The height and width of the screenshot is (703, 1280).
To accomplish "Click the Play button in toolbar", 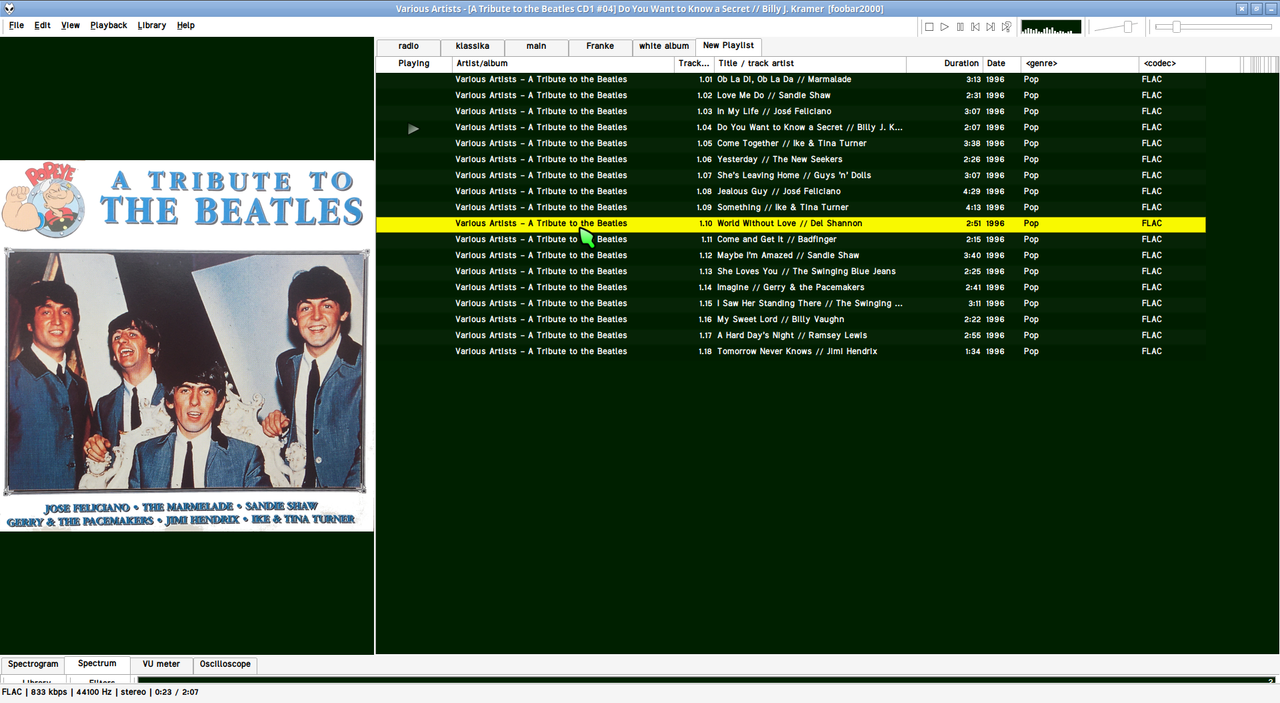I will pos(944,27).
